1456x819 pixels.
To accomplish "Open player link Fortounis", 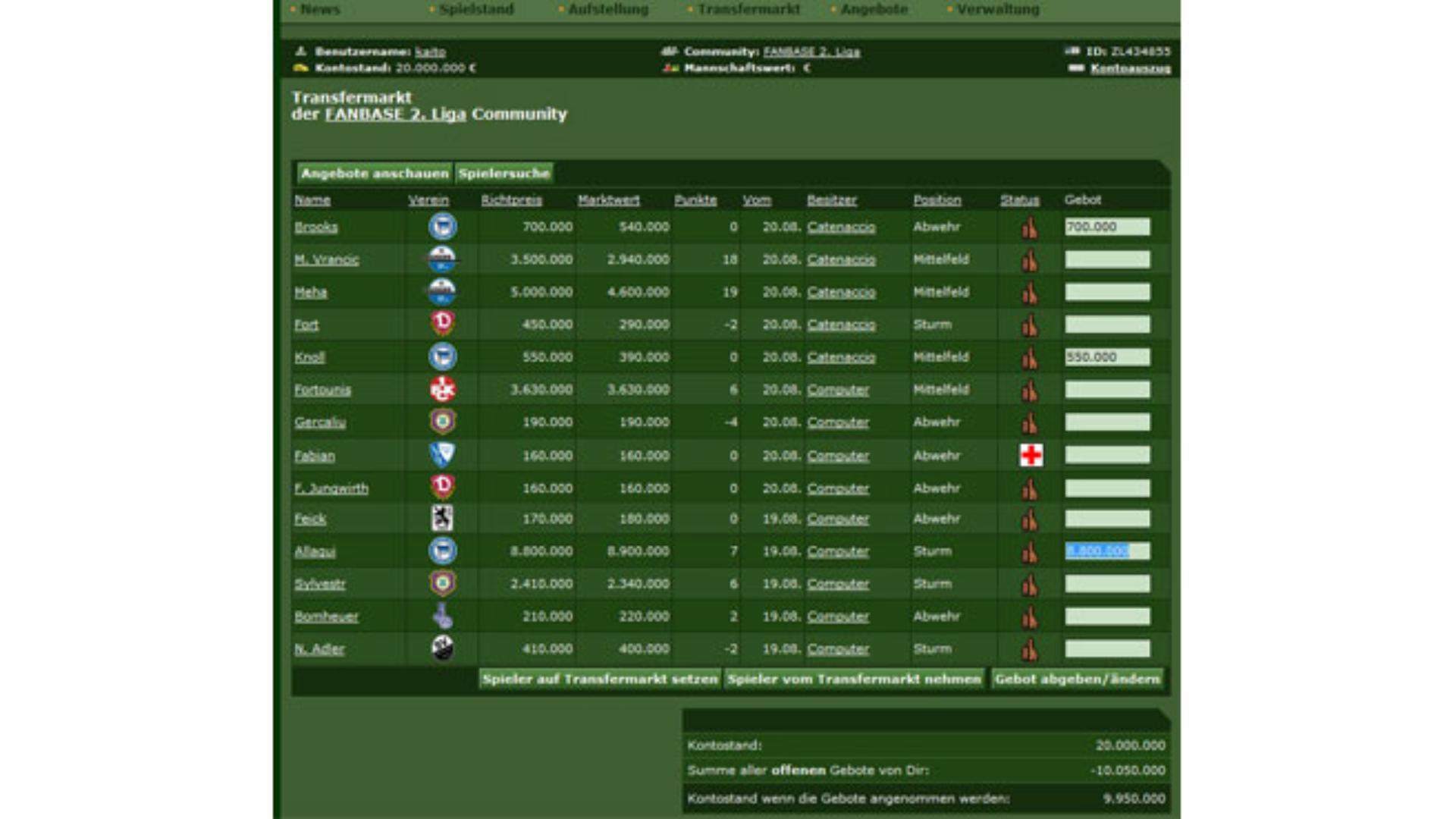I will [322, 390].
